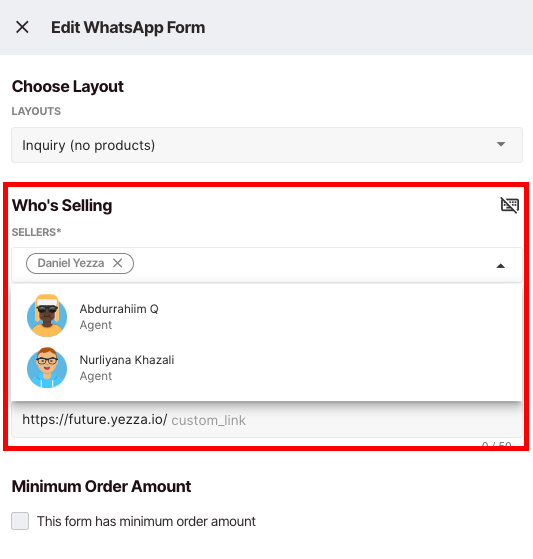Click the Who's Selling heading
The height and width of the screenshot is (559, 533).
(x=62, y=205)
